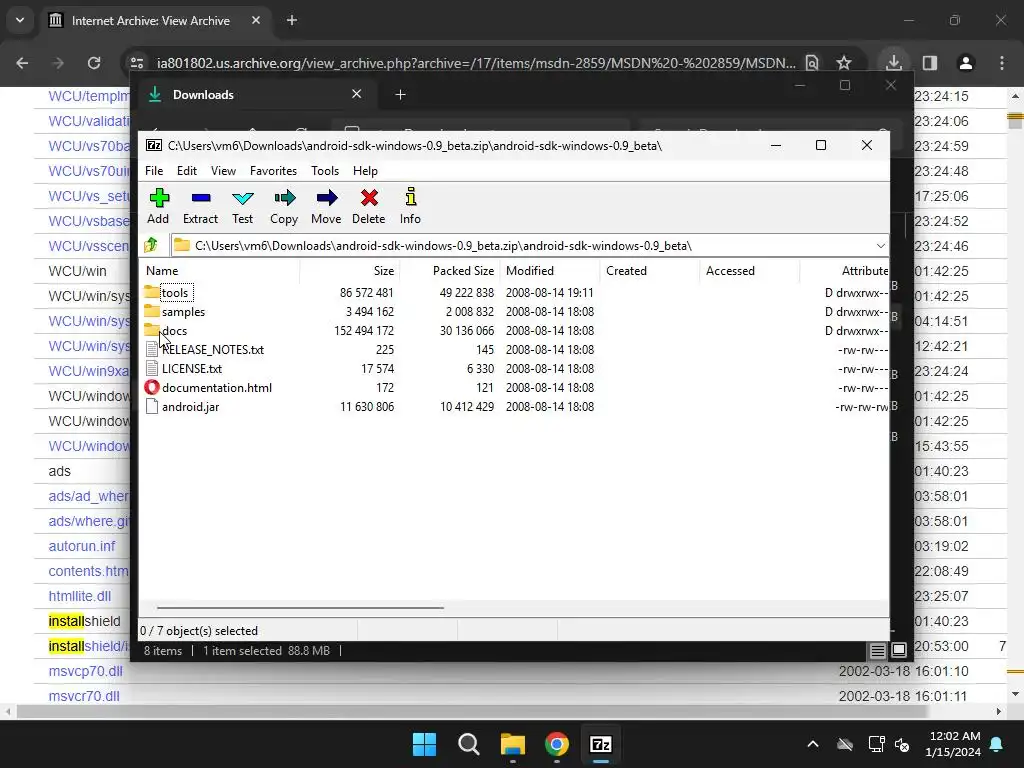
Task: Click the red Delete icon
Action: click(x=368, y=206)
